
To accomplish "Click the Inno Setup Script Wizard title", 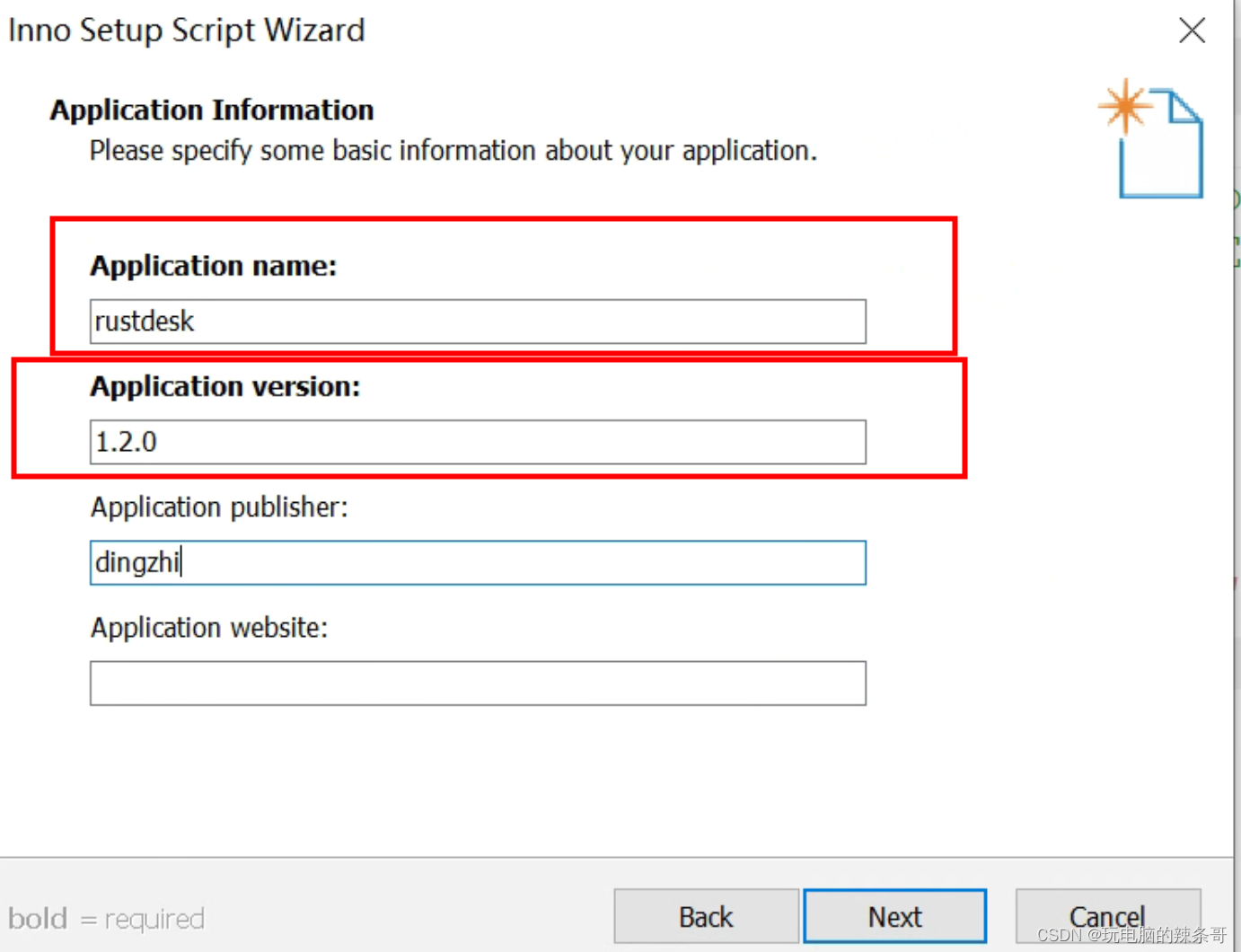I will [187, 31].
